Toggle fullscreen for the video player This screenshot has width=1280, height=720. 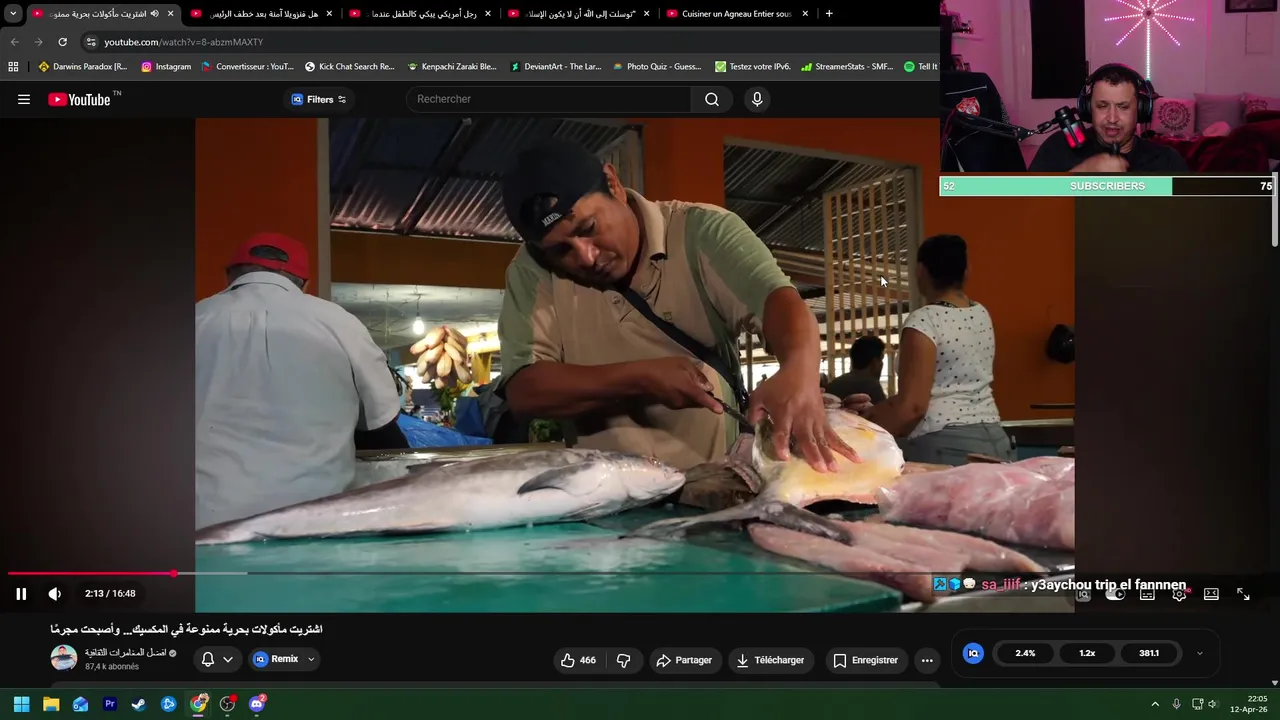[1243, 594]
